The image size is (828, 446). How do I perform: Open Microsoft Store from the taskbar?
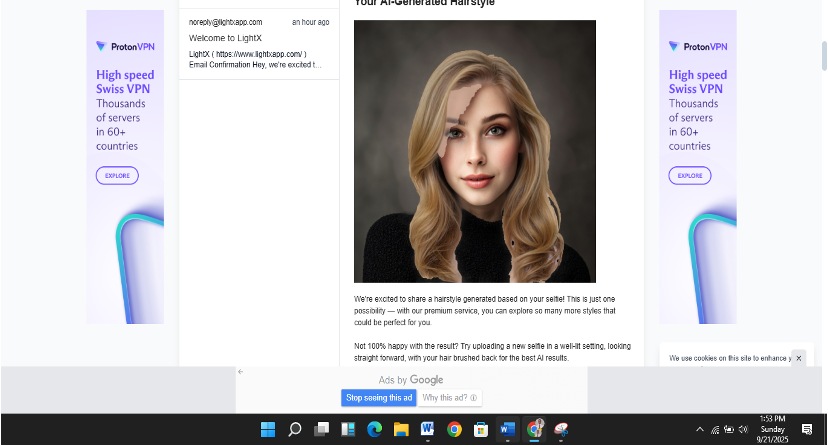(x=481, y=430)
